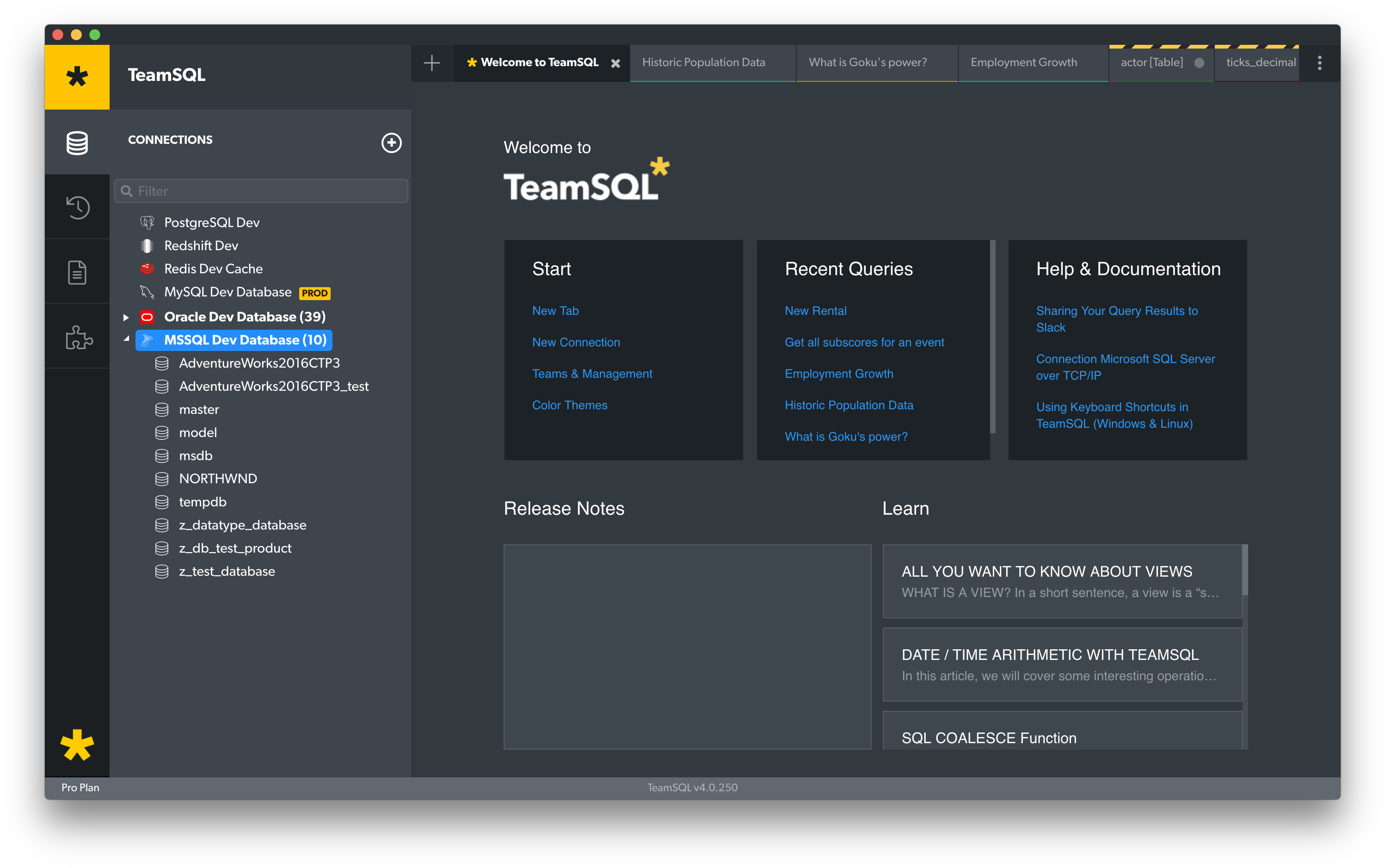Image resolution: width=1385 pixels, height=868 pixels.
Task: Open Using Keyboard Shortcuts in TeamSQL link
Action: (x=1114, y=416)
